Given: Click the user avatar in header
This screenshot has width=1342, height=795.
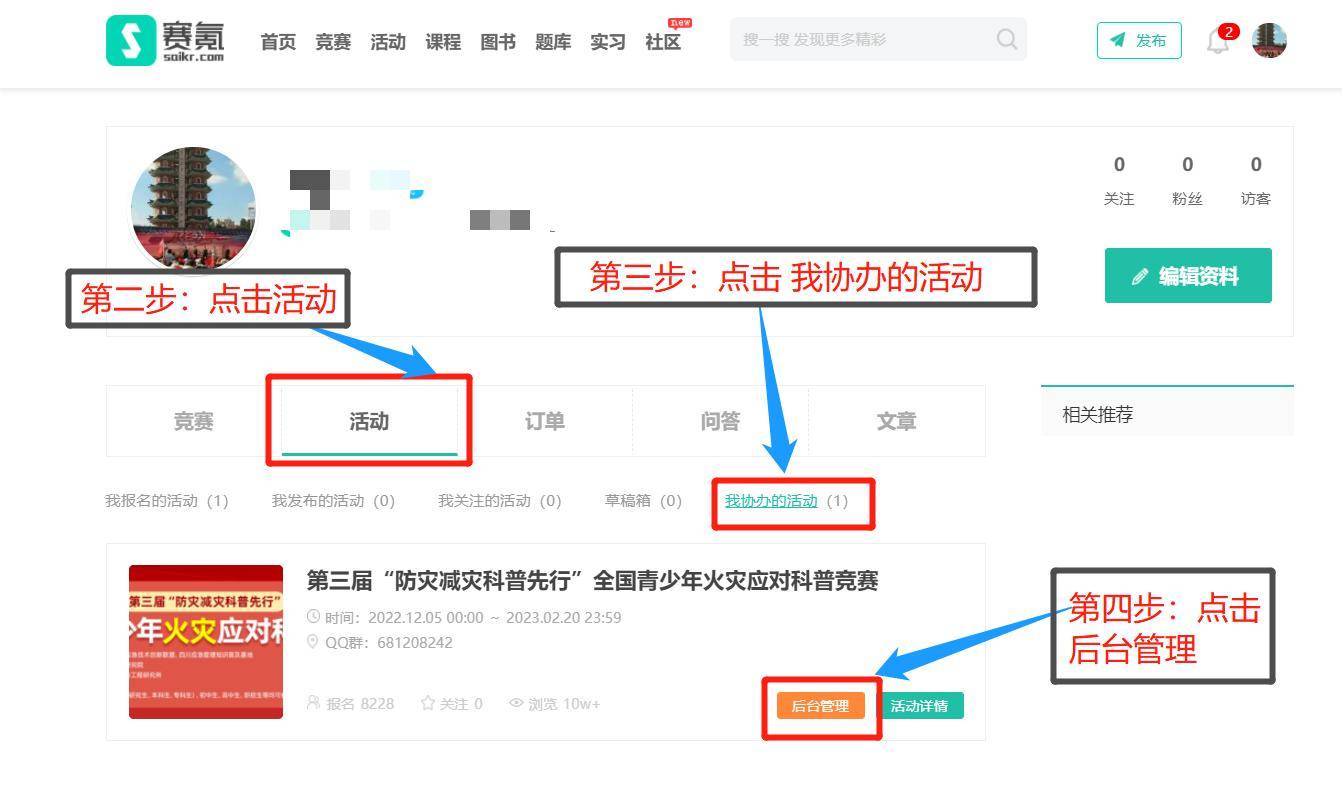Looking at the screenshot, I should [x=1269, y=40].
